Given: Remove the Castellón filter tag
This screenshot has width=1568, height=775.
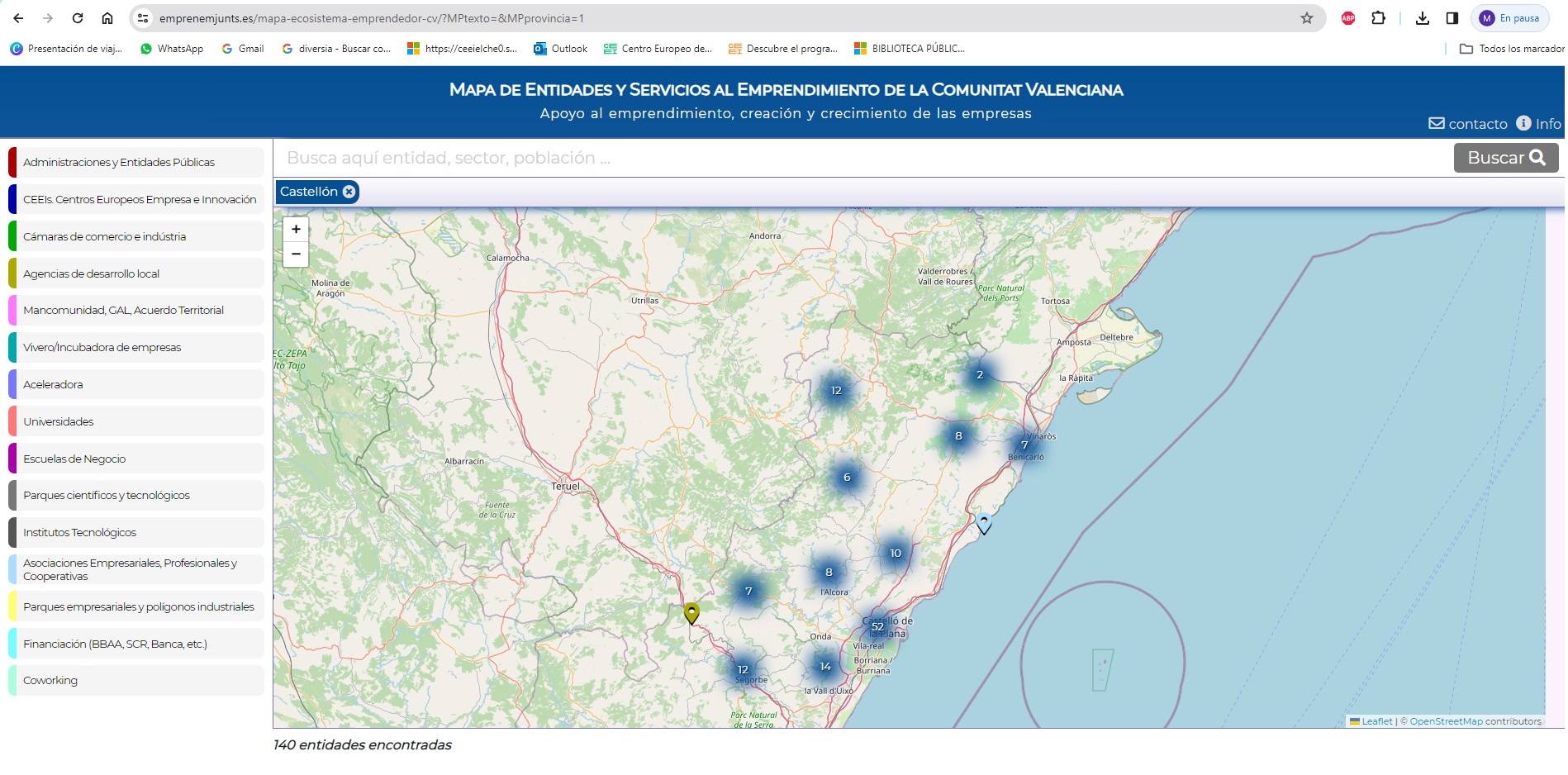Looking at the screenshot, I should click(x=349, y=192).
